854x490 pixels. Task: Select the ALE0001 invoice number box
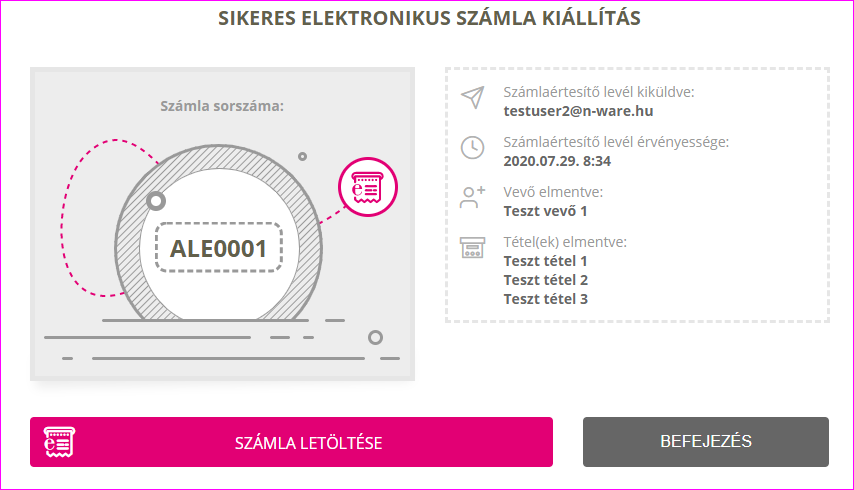(218, 248)
